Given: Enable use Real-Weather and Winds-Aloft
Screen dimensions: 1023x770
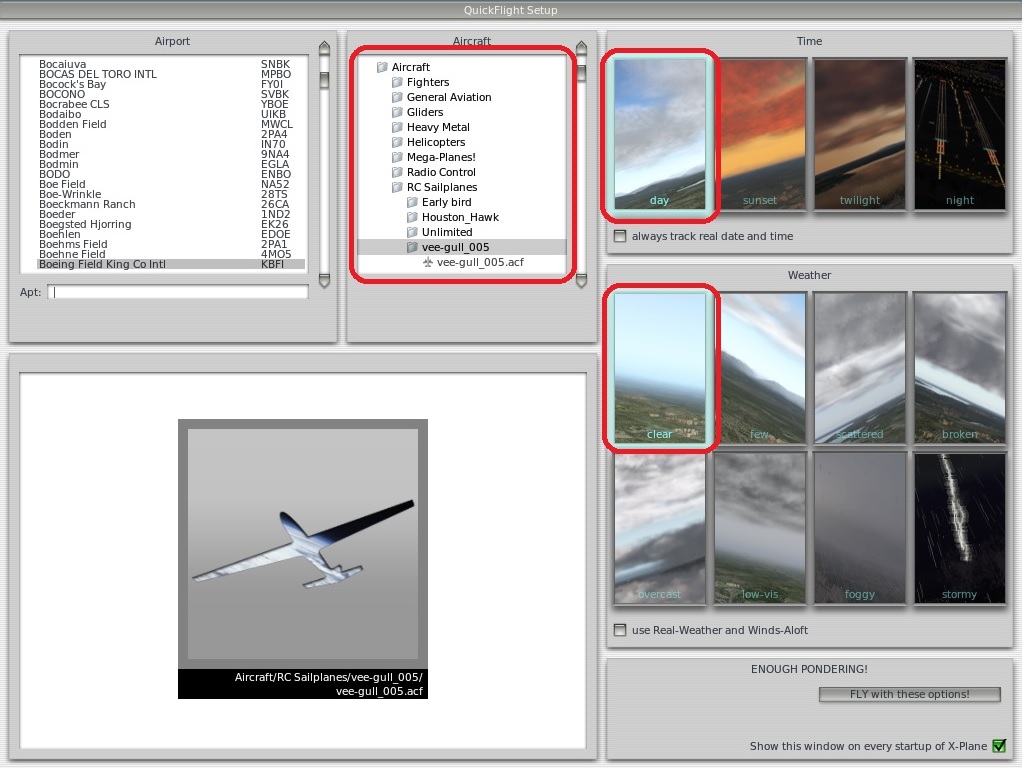Looking at the screenshot, I should point(621,631).
